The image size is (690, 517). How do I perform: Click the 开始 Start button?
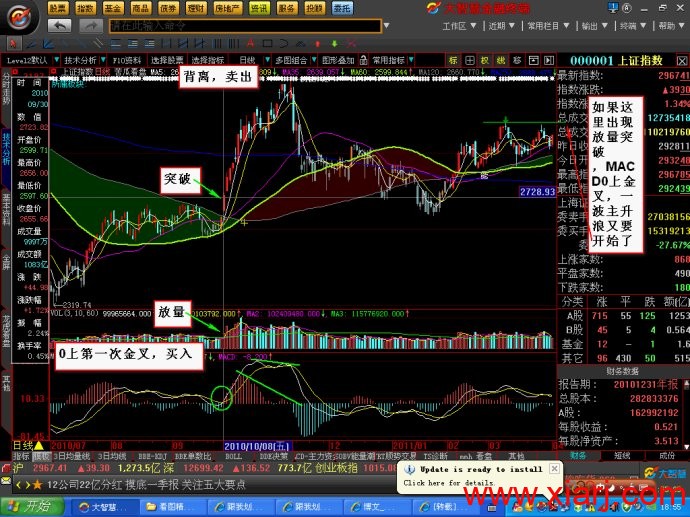point(32,507)
